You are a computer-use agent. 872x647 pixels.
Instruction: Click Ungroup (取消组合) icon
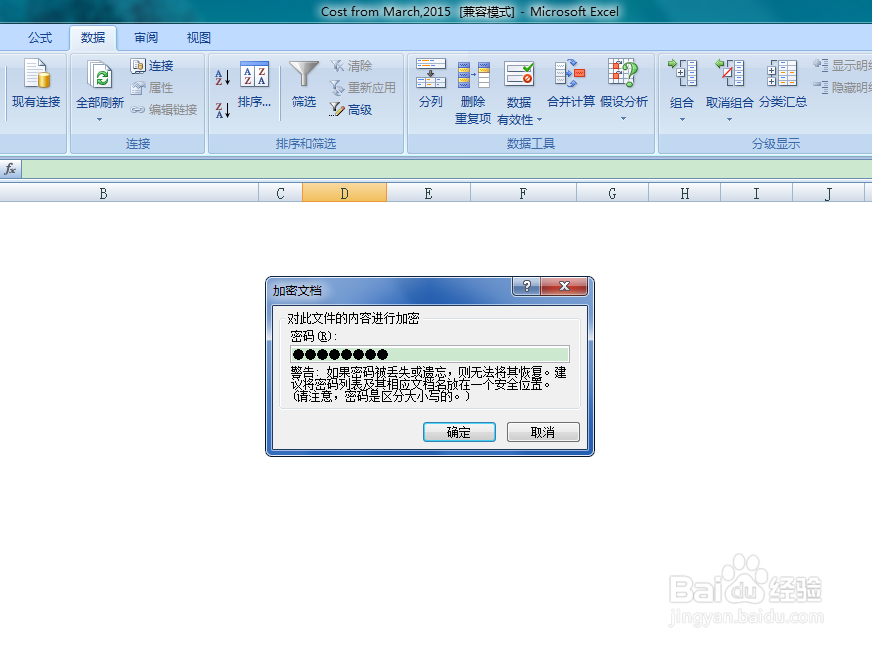(730, 73)
